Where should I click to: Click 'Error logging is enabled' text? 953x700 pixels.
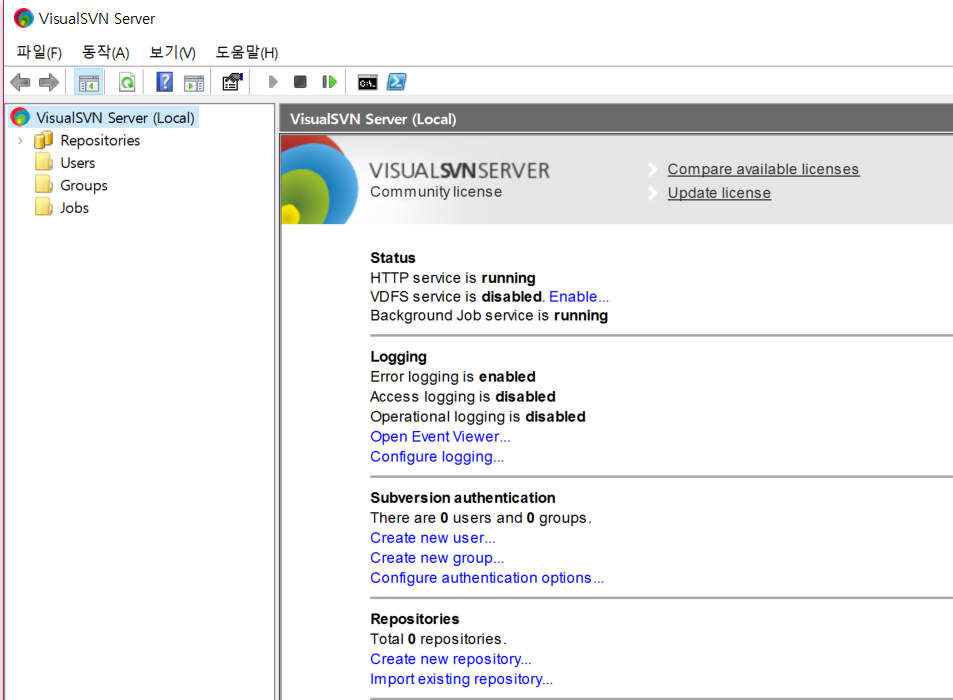coord(453,377)
